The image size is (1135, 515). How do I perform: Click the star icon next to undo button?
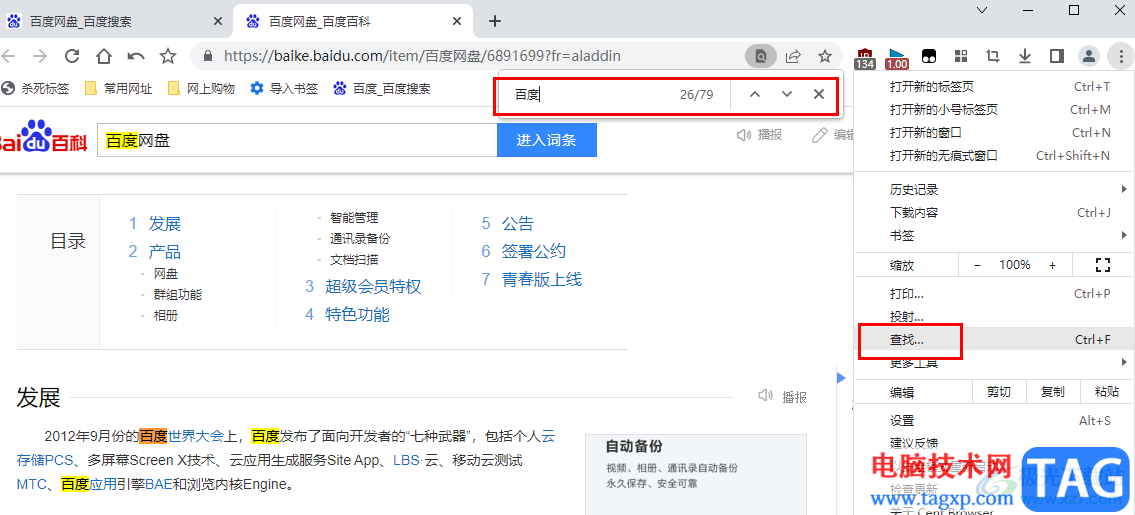click(168, 56)
